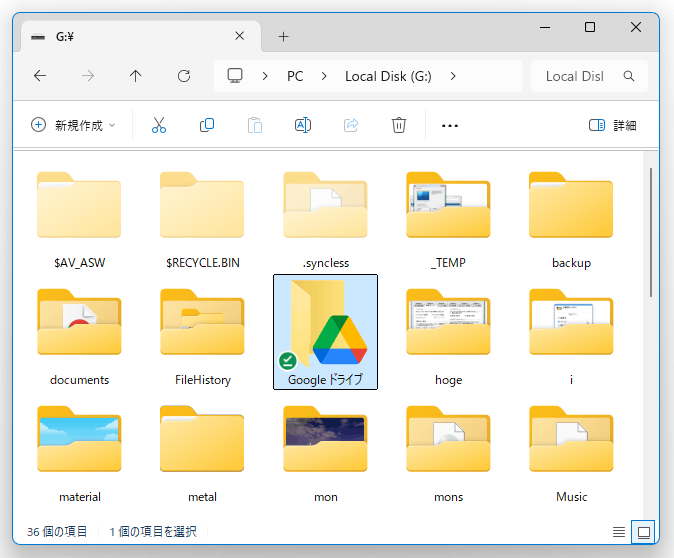Expand the 新規作成 dropdown menu
The width and height of the screenshot is (674, 558).
(x=73, y=125)
